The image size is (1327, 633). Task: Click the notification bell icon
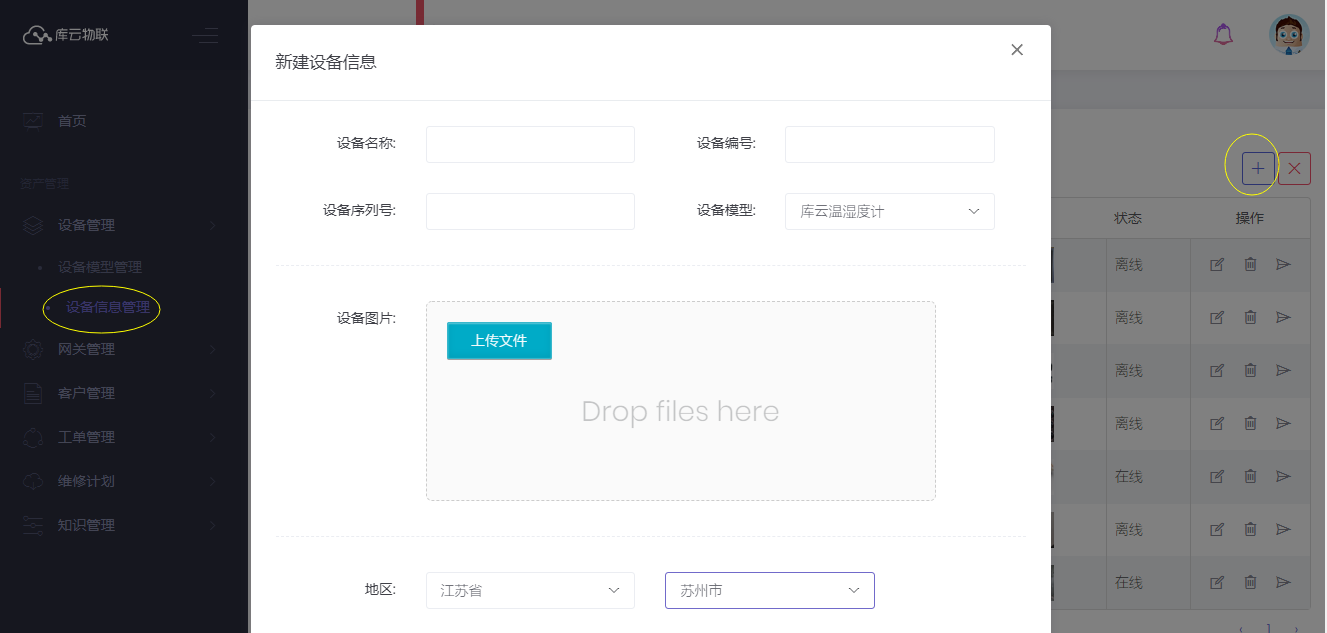[1223, 34]
